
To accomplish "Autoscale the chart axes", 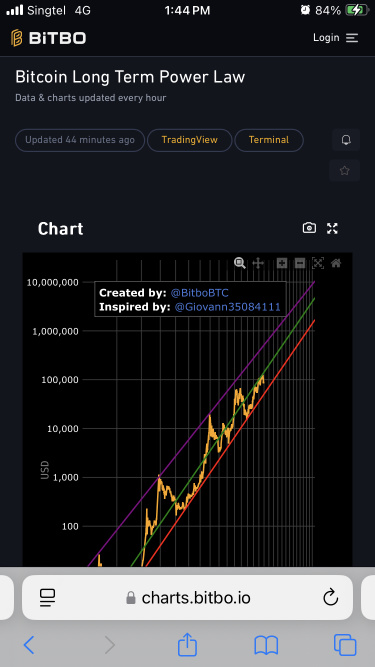I will [318, 263].
